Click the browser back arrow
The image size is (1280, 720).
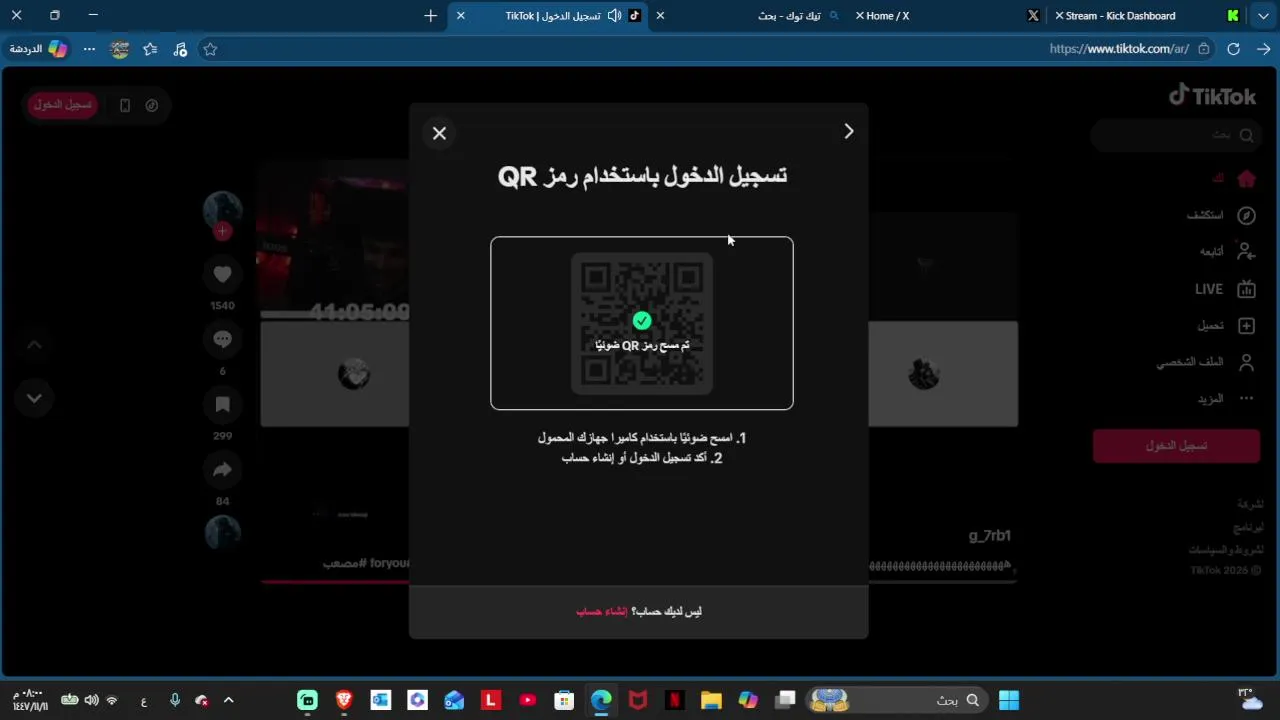coord(1264,49)
